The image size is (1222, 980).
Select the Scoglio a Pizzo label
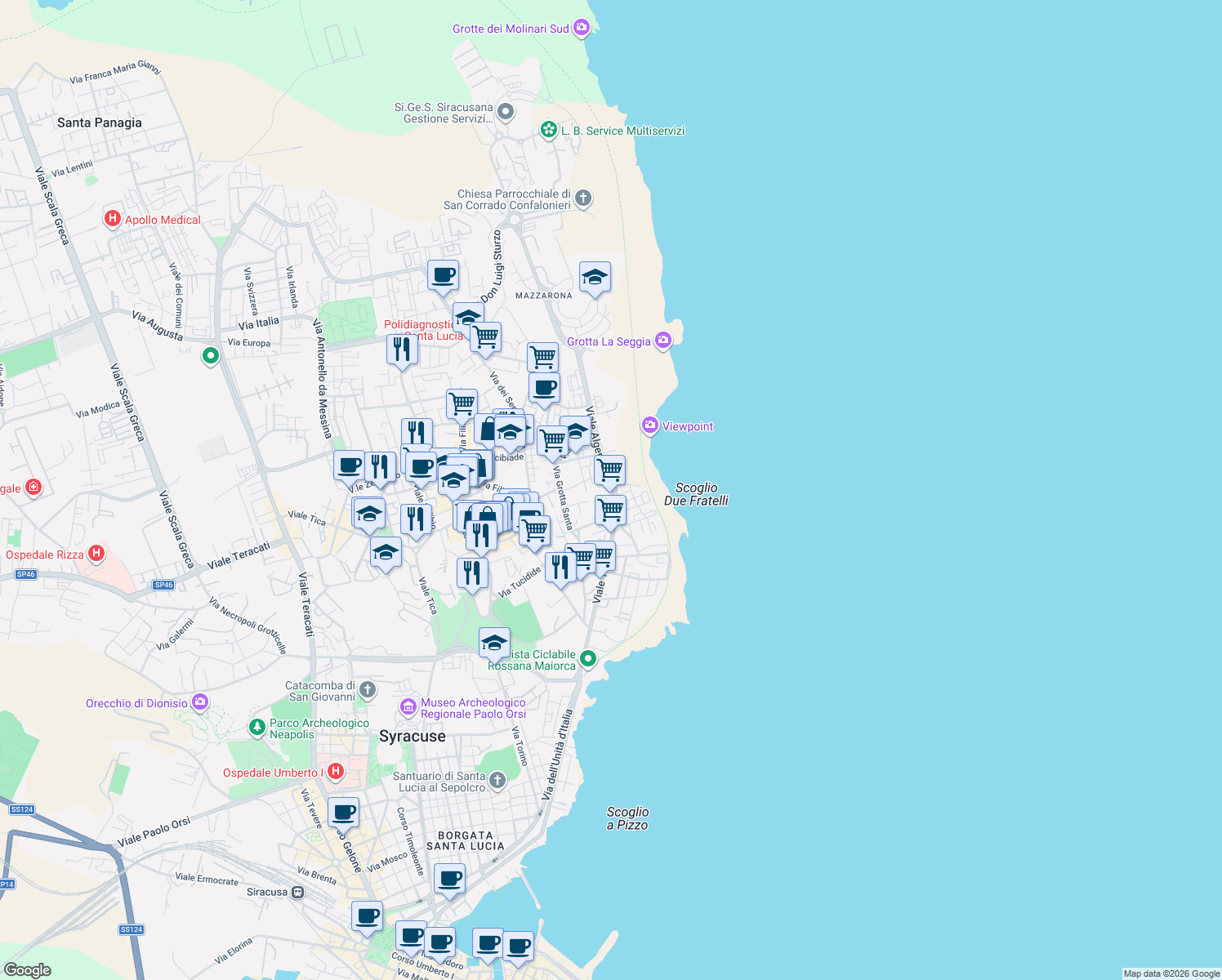[627, 818]
